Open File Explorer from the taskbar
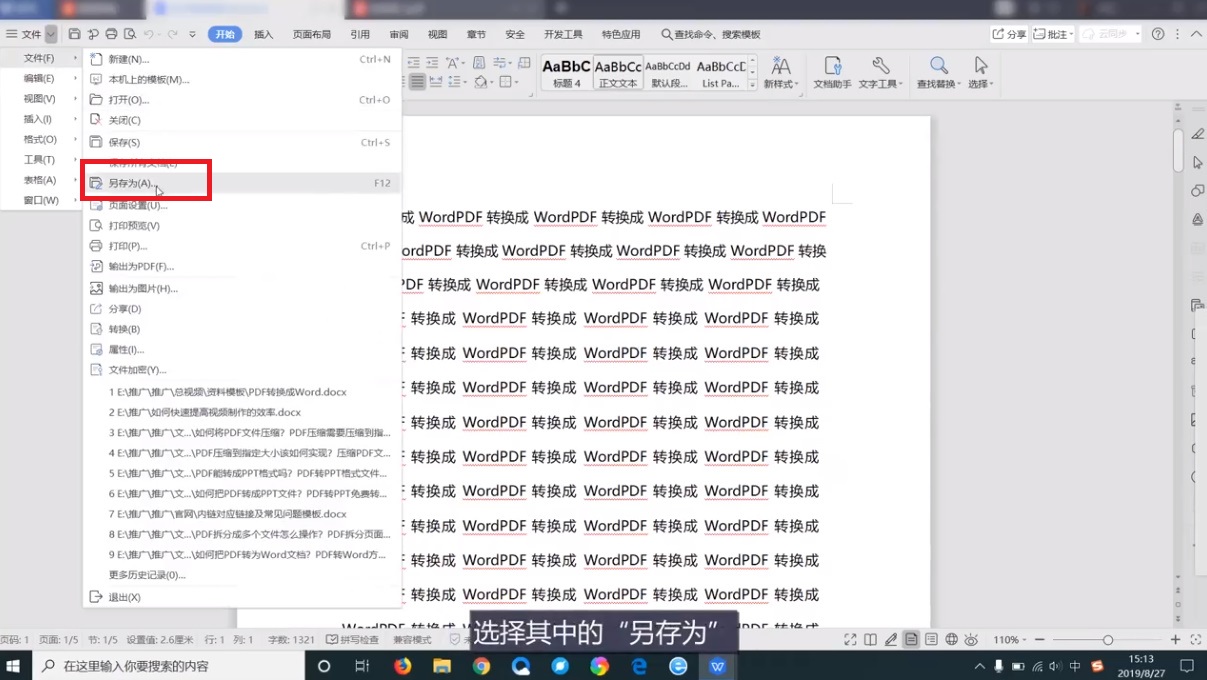This screenshot has width=1207, height=680. coord(442,666)
